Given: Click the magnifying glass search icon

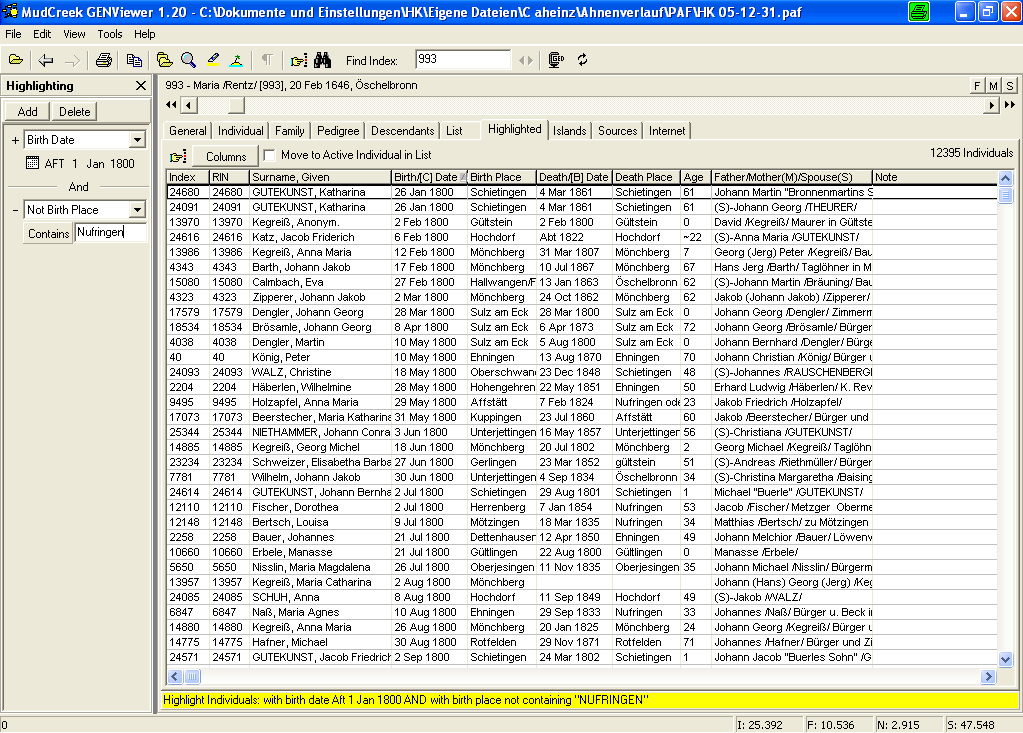Looking at the screenshot, I should pyautogui.click(x=188, y=60).
